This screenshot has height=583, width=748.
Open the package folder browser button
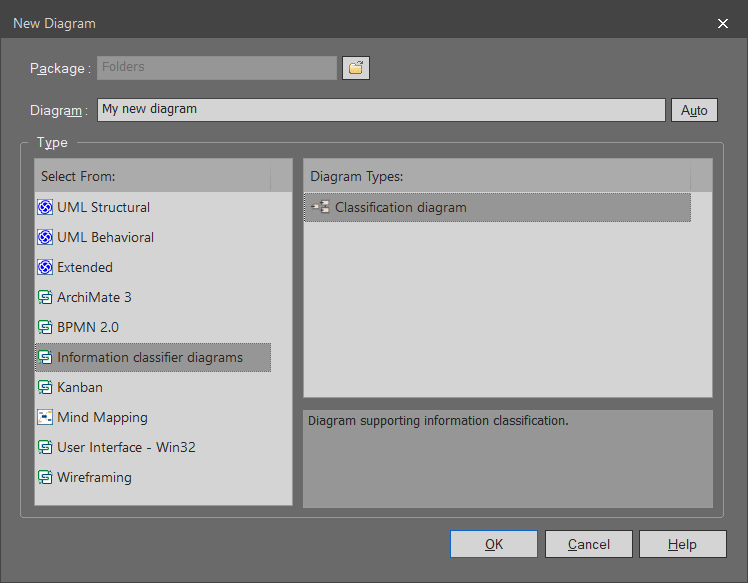point(356,68)
